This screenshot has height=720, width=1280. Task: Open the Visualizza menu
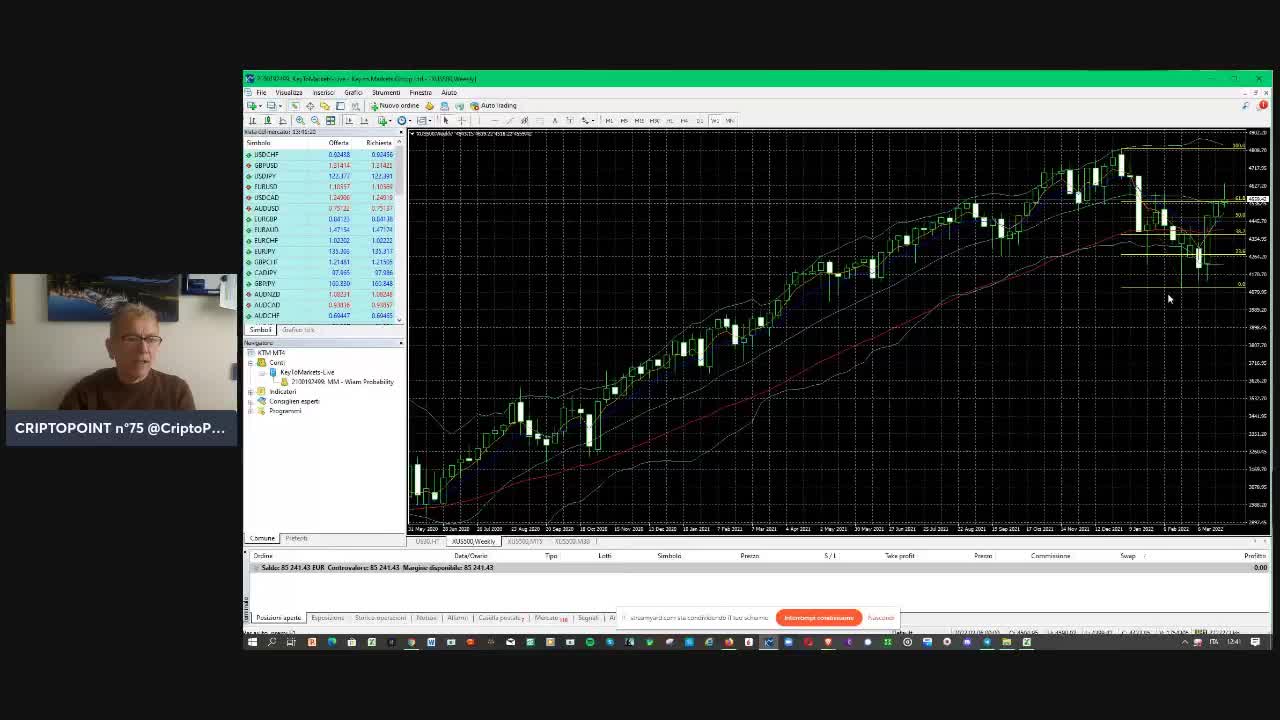[x=289, y=93]
